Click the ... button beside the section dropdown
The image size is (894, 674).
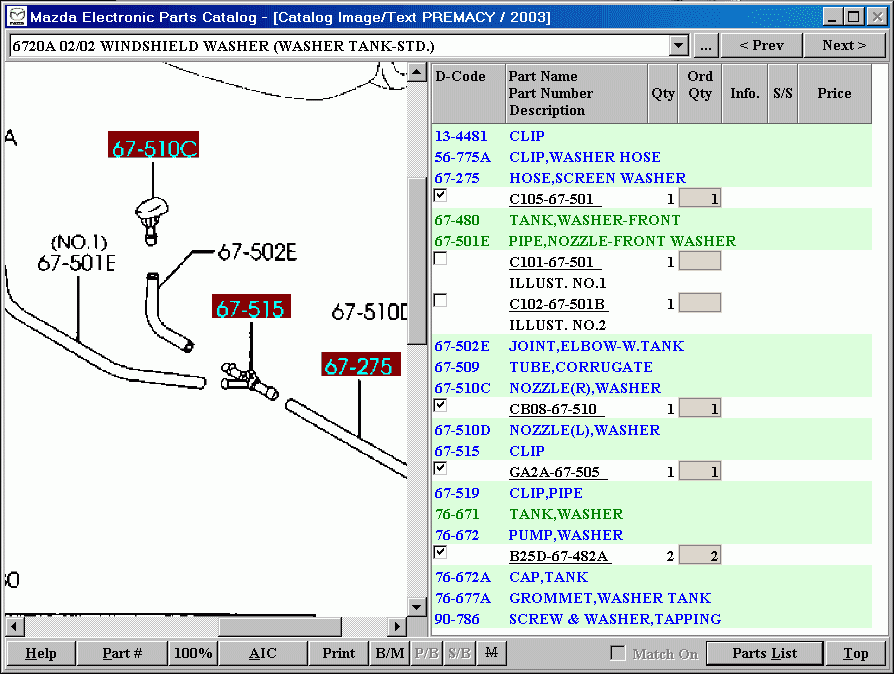click(x=706, y=44)
